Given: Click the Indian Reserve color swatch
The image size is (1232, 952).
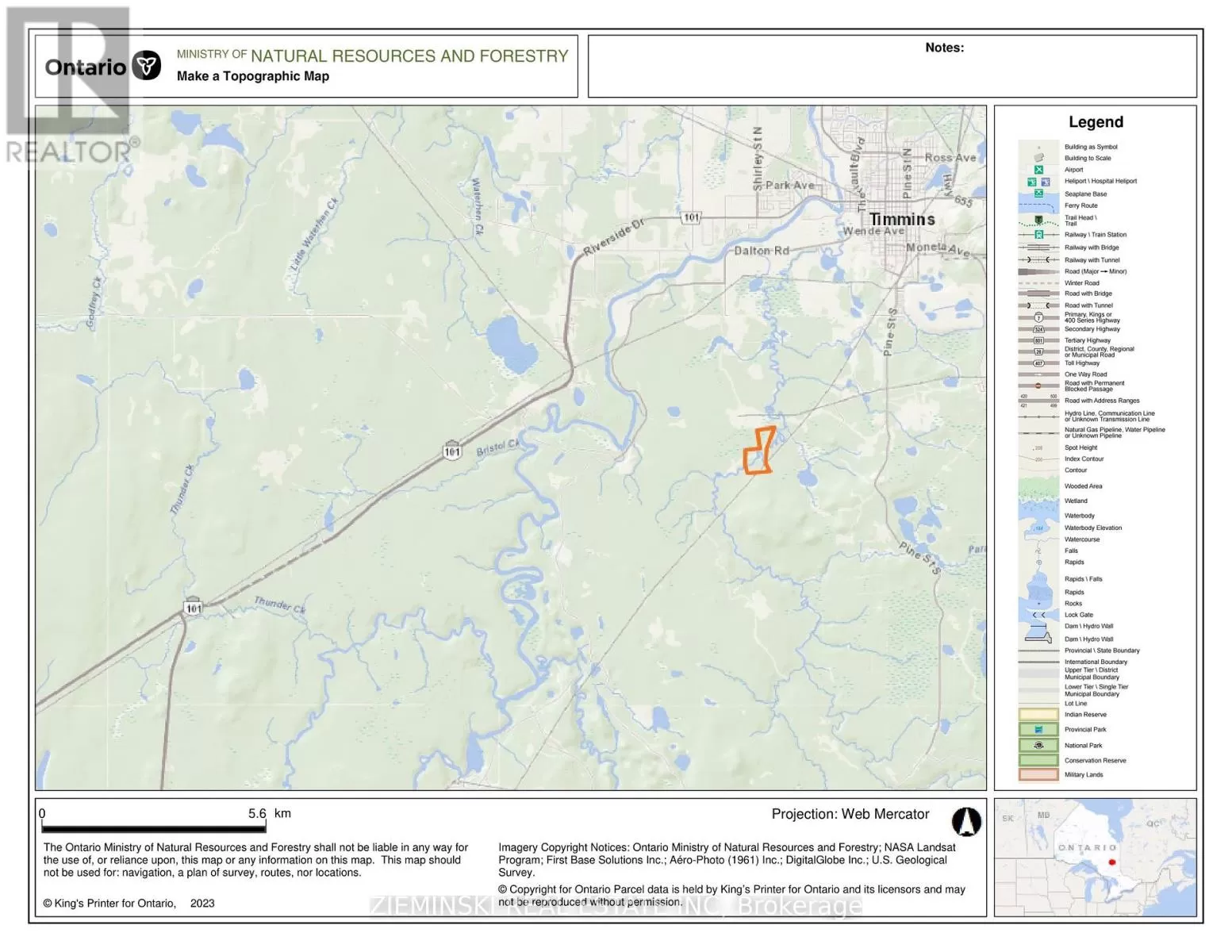Looking at the screenshot, I should [x=1038, y=714].
